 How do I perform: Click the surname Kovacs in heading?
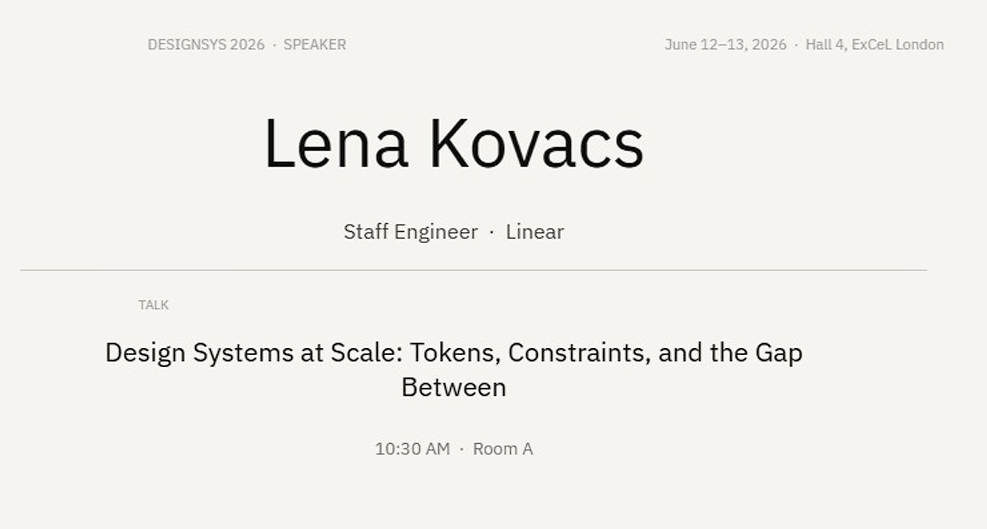tap(536, 144)
